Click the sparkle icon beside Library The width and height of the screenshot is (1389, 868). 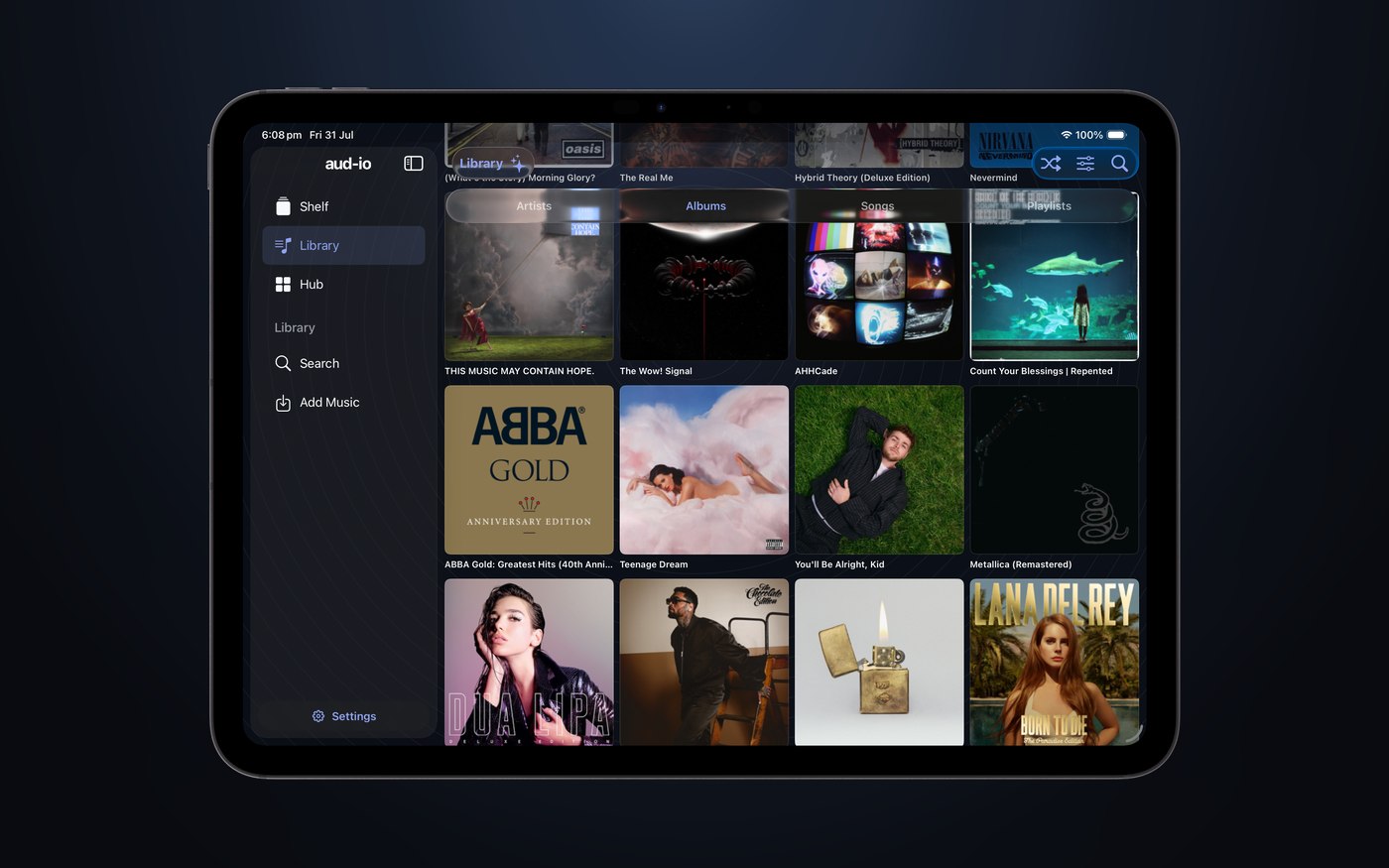click(x=517, y=164)
